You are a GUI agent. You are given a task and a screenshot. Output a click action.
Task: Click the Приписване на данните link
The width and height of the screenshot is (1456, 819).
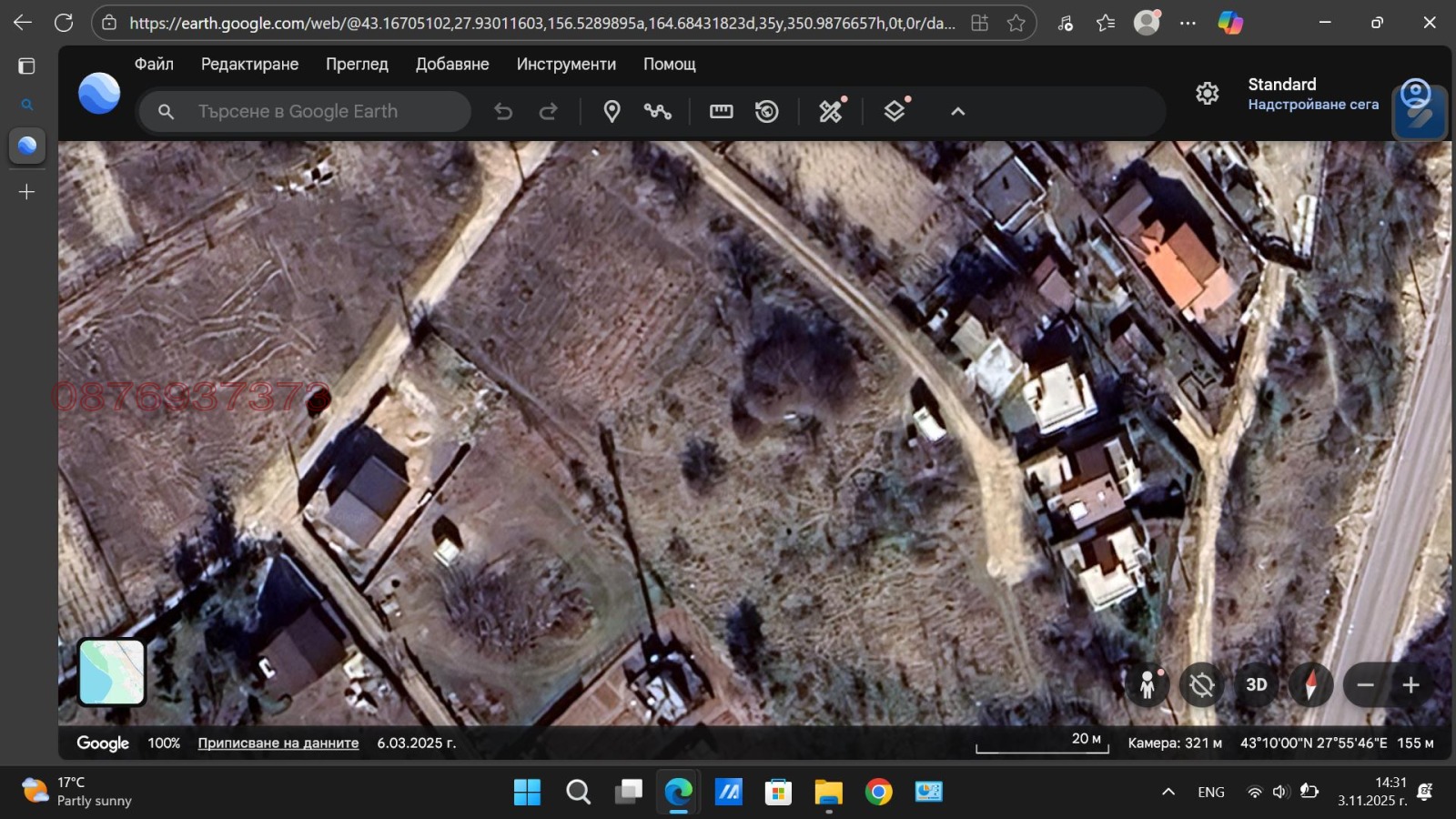tap(278, 743)
